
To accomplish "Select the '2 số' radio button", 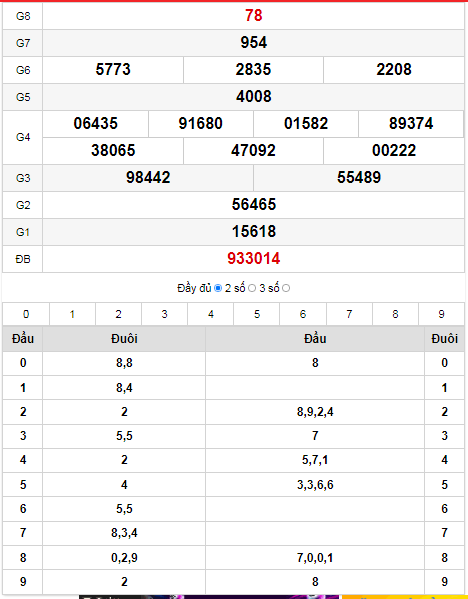I will click(252, 288).
